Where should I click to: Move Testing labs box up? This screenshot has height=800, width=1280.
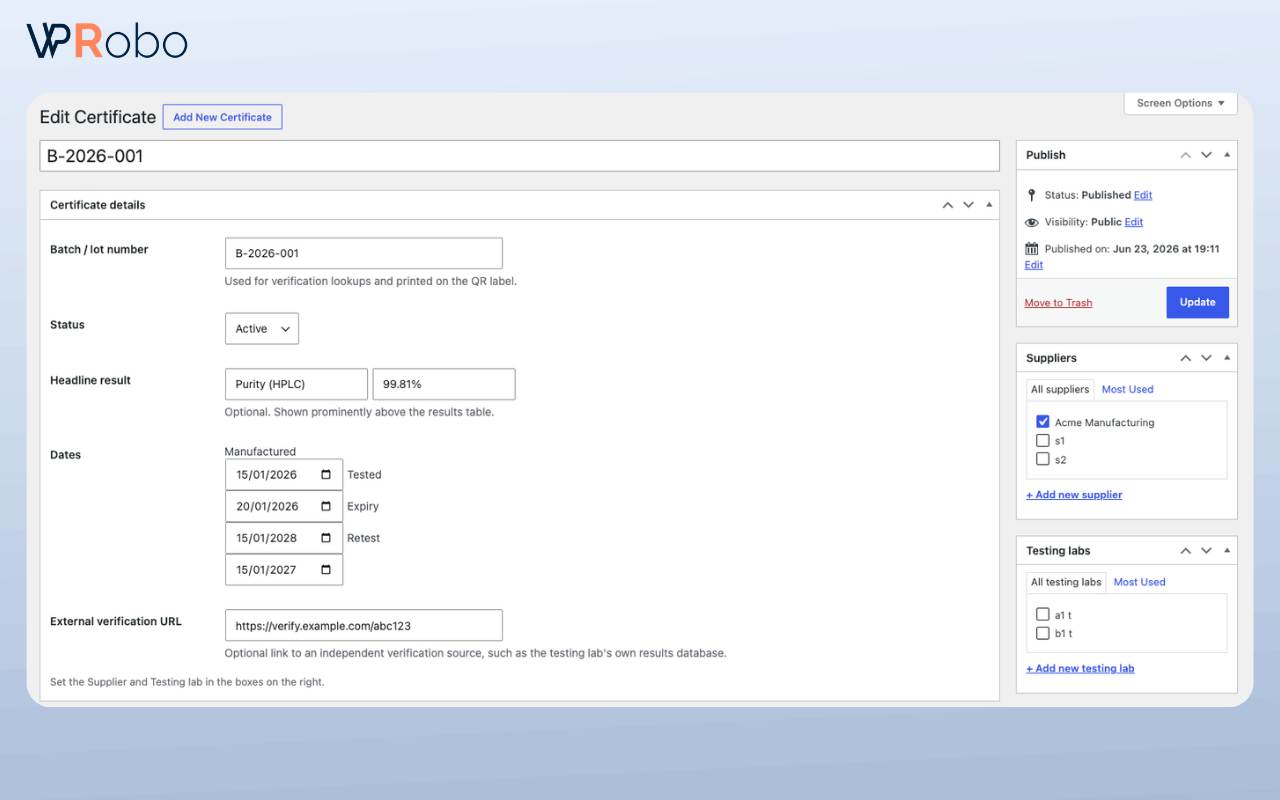pyautogui.click(x=1186, y=551)
